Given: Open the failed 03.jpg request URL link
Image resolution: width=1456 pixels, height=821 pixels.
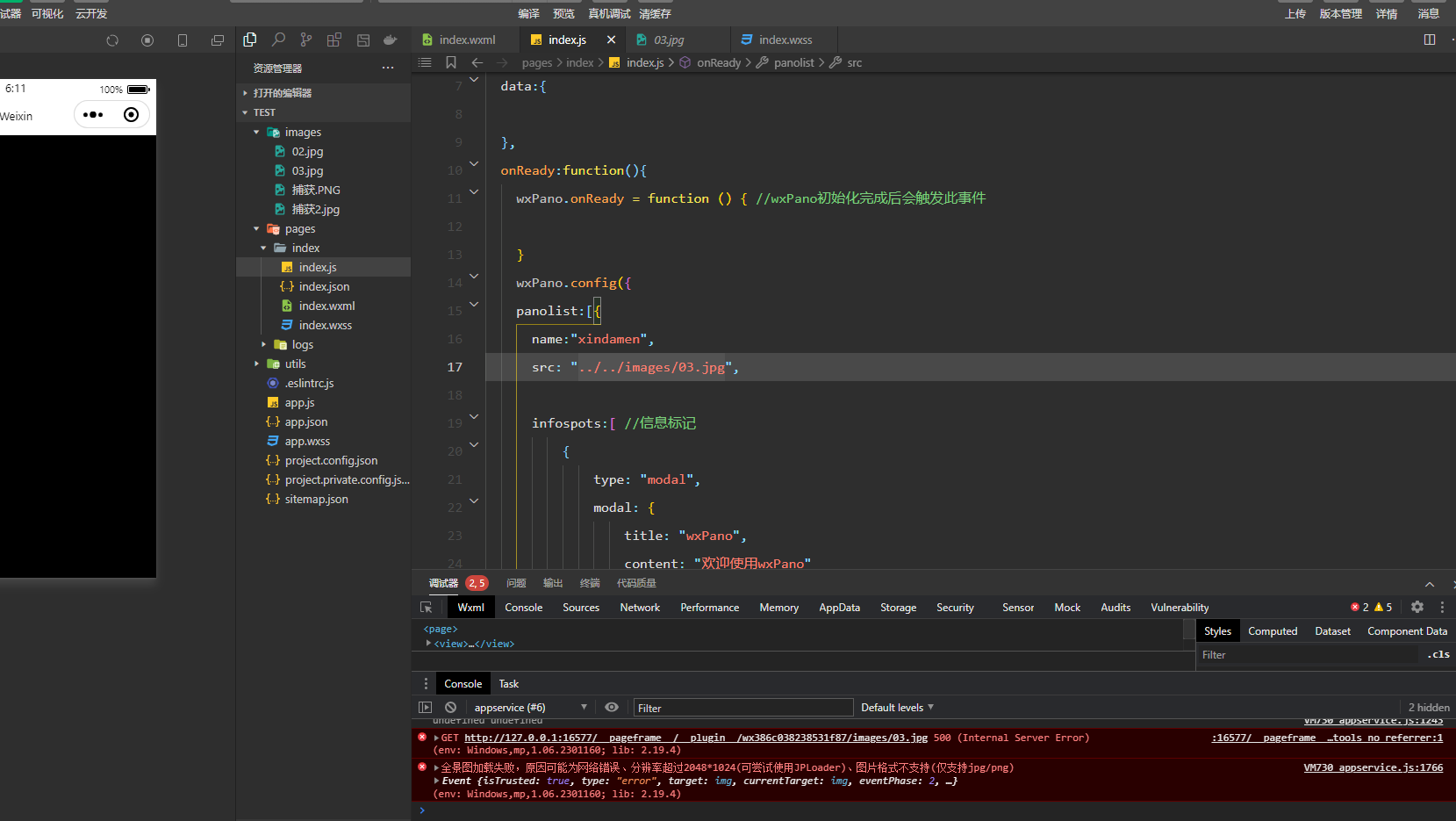Looking at the screenshot, I should [695, 738].
